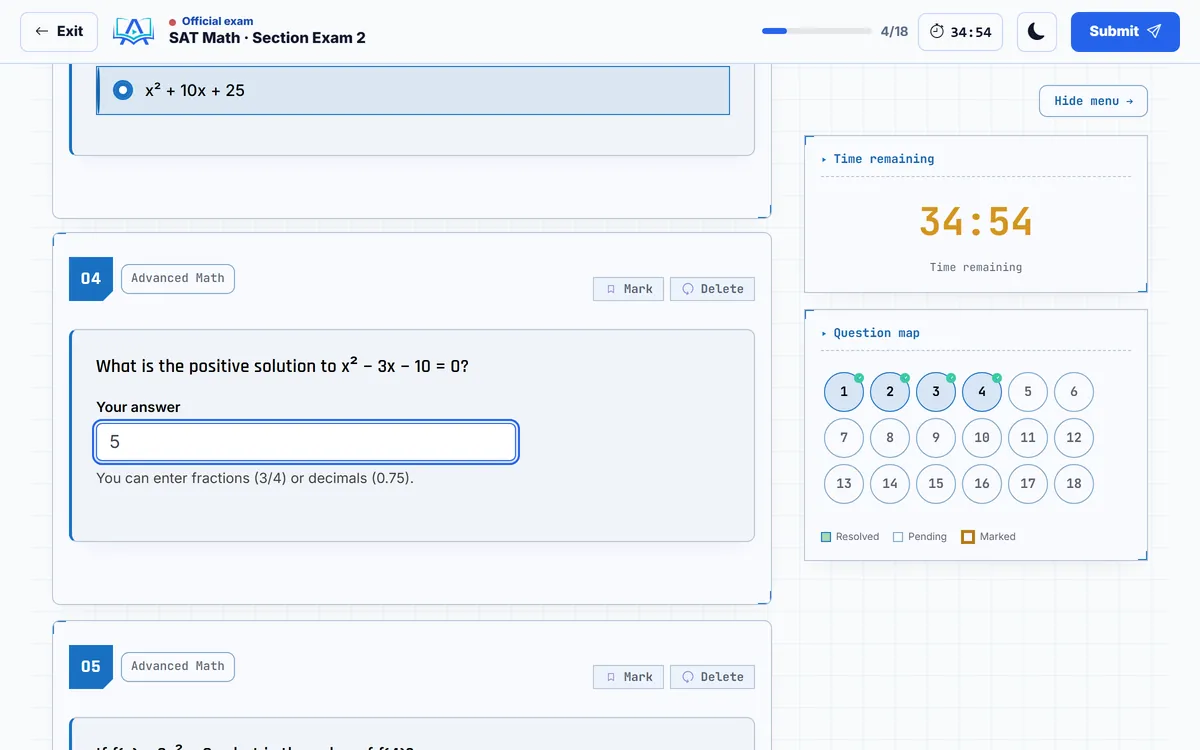Open question 13 in question map

click(x=844, y=484)
